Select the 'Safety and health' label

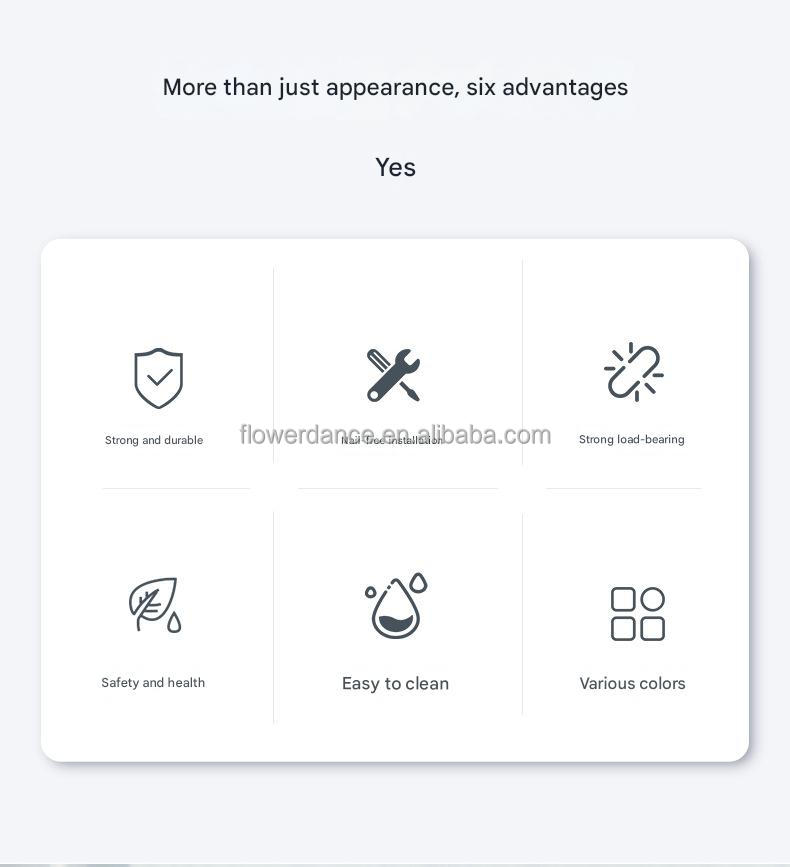[x=153, y=683]
